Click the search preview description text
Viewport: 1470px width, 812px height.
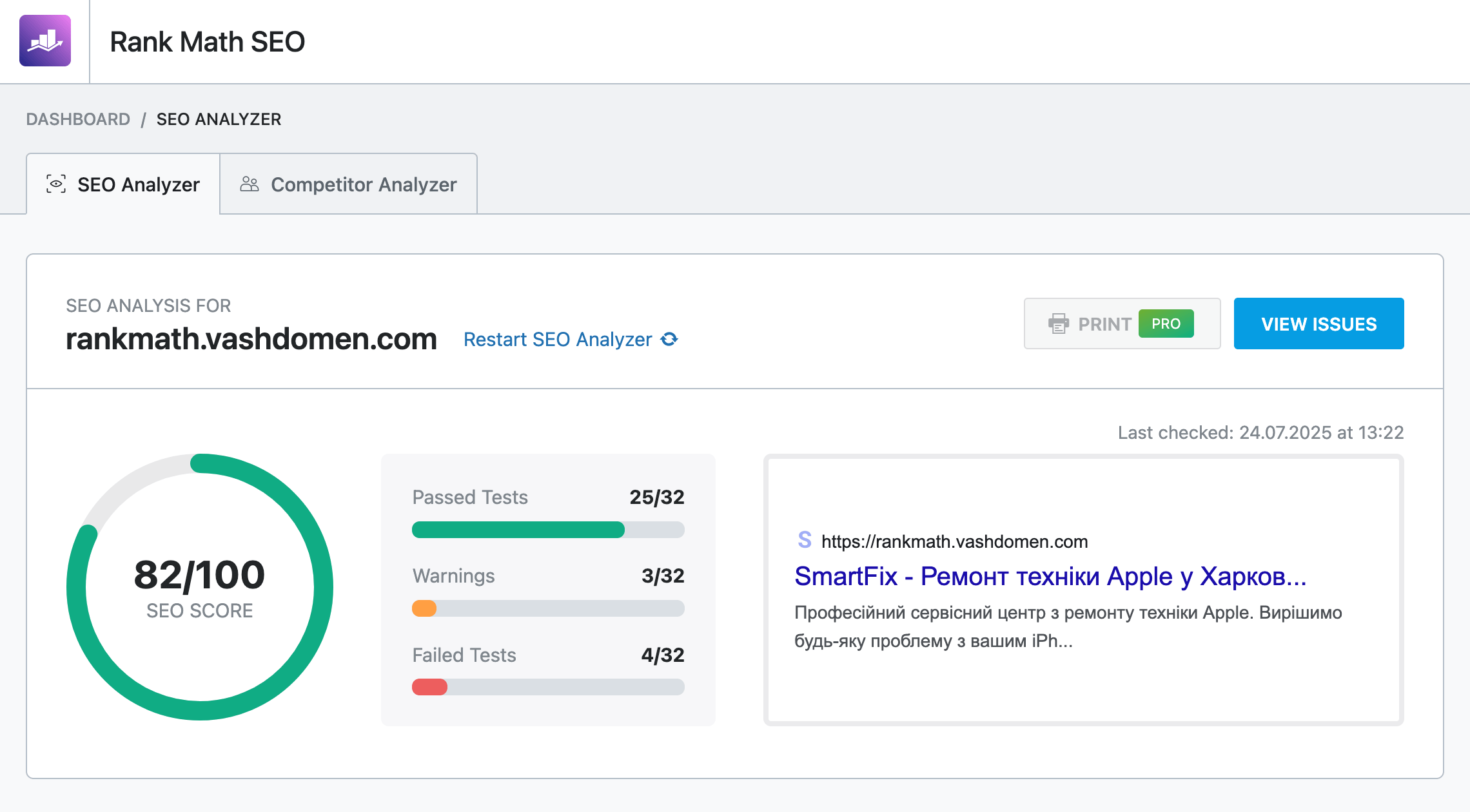1068,626
